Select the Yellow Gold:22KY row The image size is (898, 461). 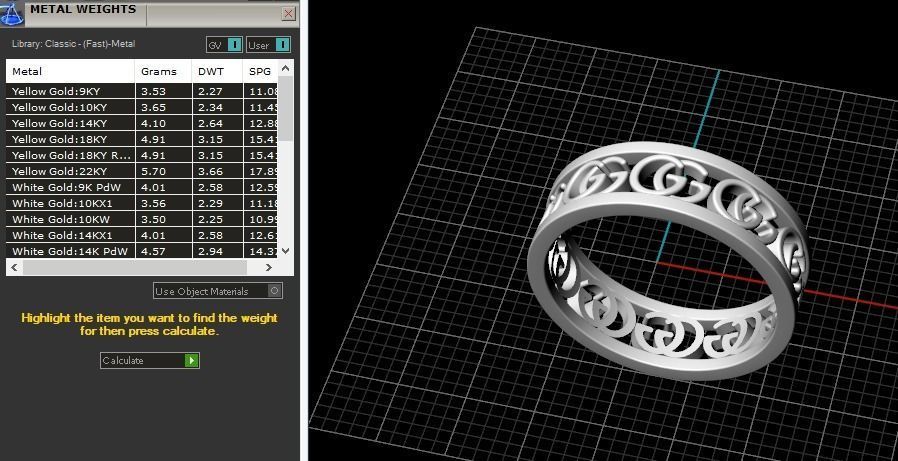(142, 171)
